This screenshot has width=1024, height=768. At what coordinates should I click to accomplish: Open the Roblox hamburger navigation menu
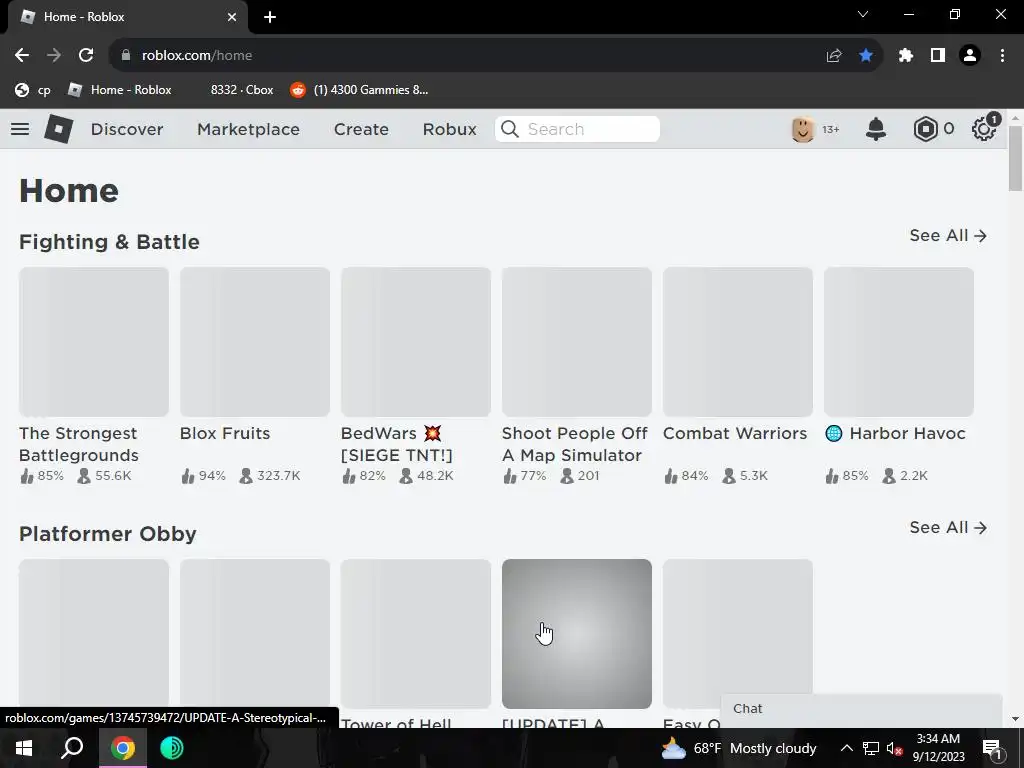pos(20,129)
